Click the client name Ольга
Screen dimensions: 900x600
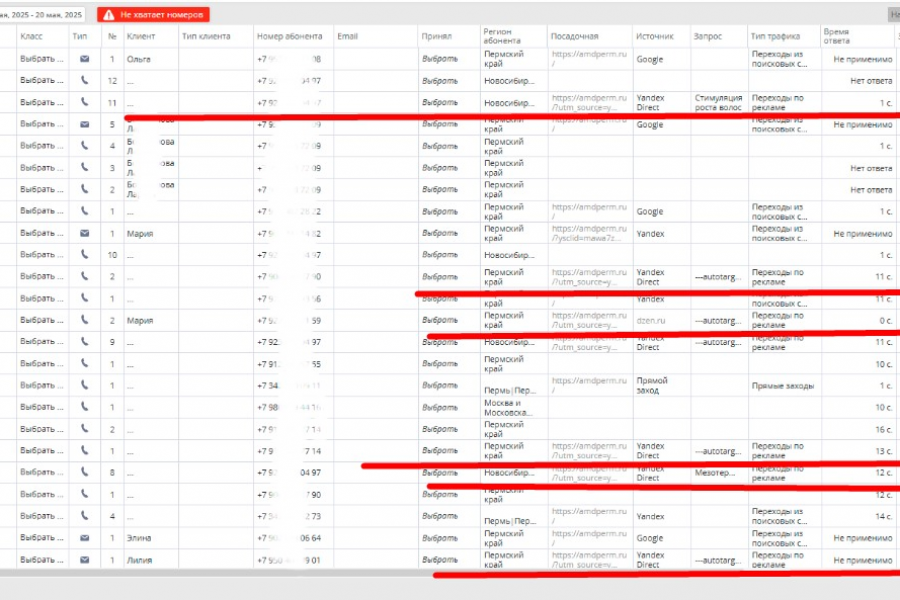tap(138, 59)
